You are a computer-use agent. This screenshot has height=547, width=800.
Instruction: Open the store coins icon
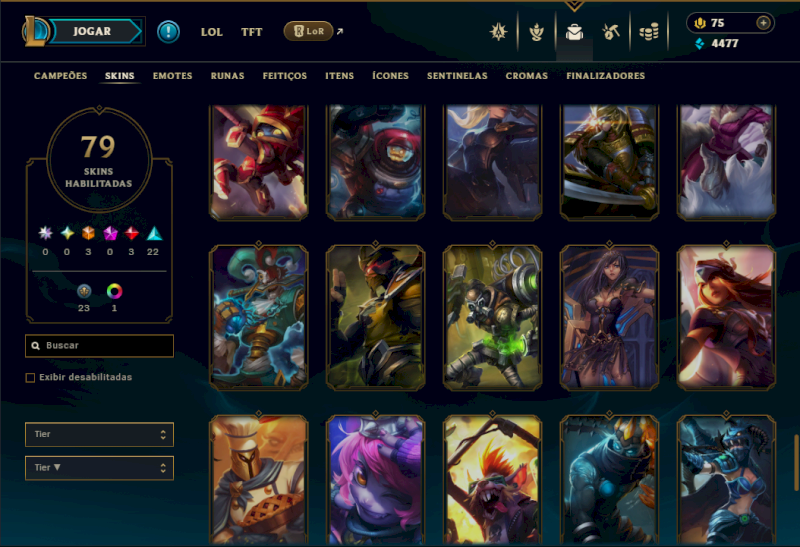tap(648, 33)
